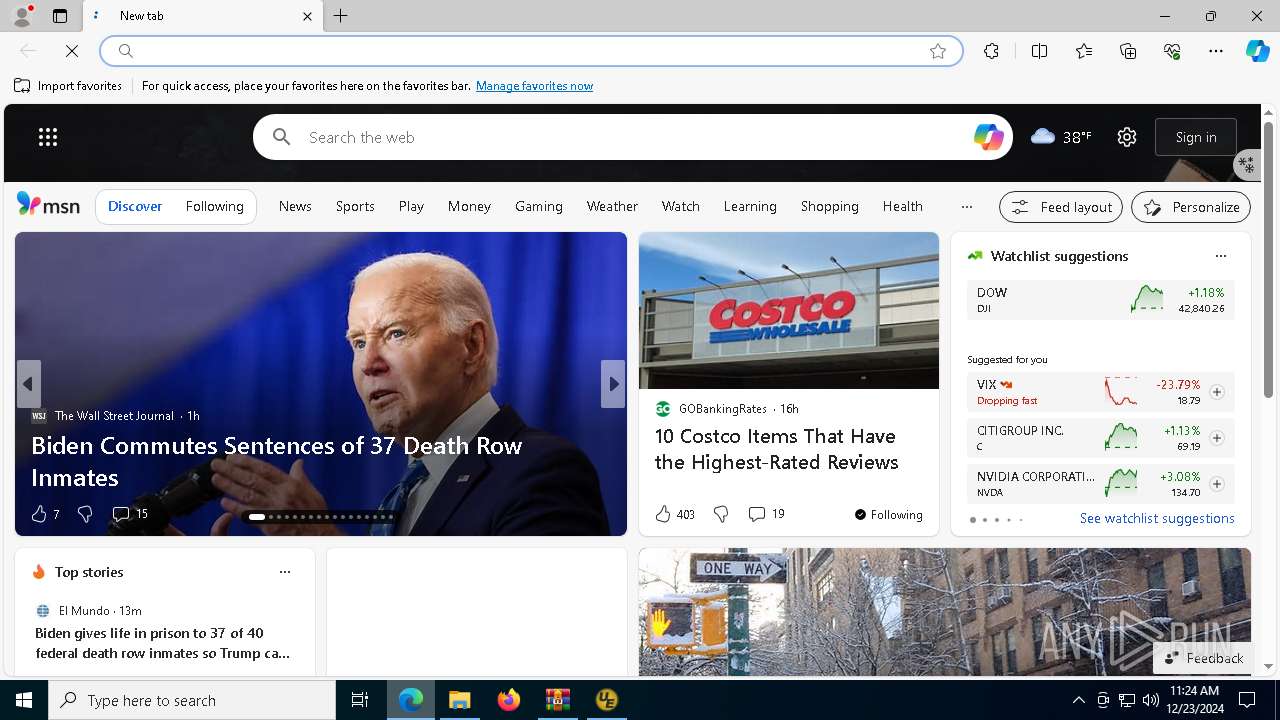Open Task View on taskbar
1280x720 pixels.
pos(360,700)
